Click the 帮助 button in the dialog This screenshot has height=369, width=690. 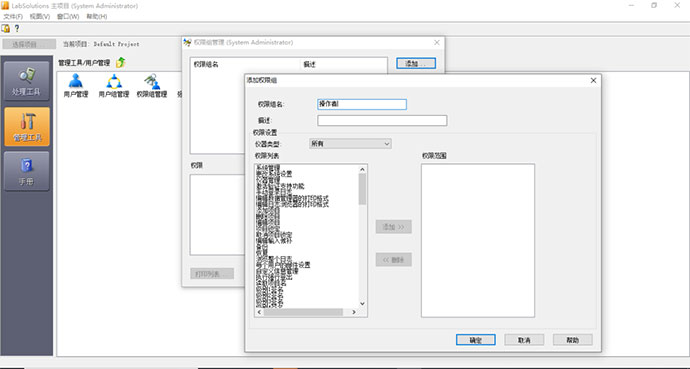pos(573,340)
